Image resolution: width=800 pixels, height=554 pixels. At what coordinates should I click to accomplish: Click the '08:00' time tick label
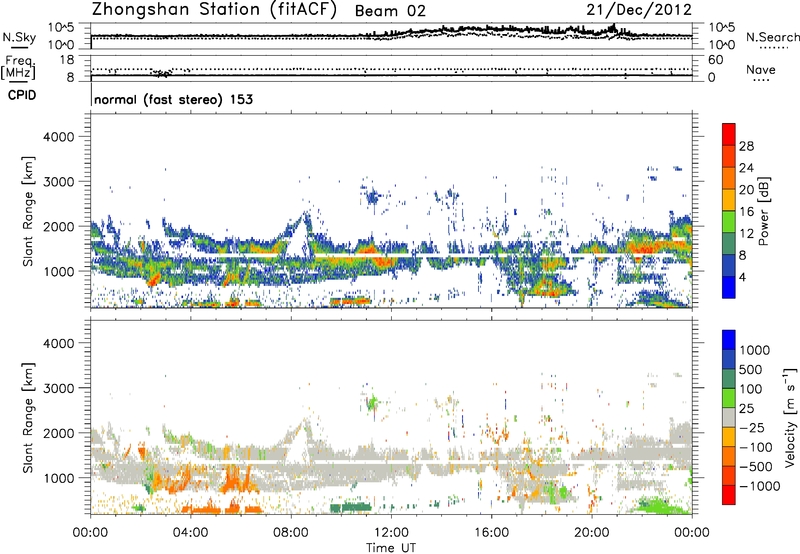(x=291, y=533)
